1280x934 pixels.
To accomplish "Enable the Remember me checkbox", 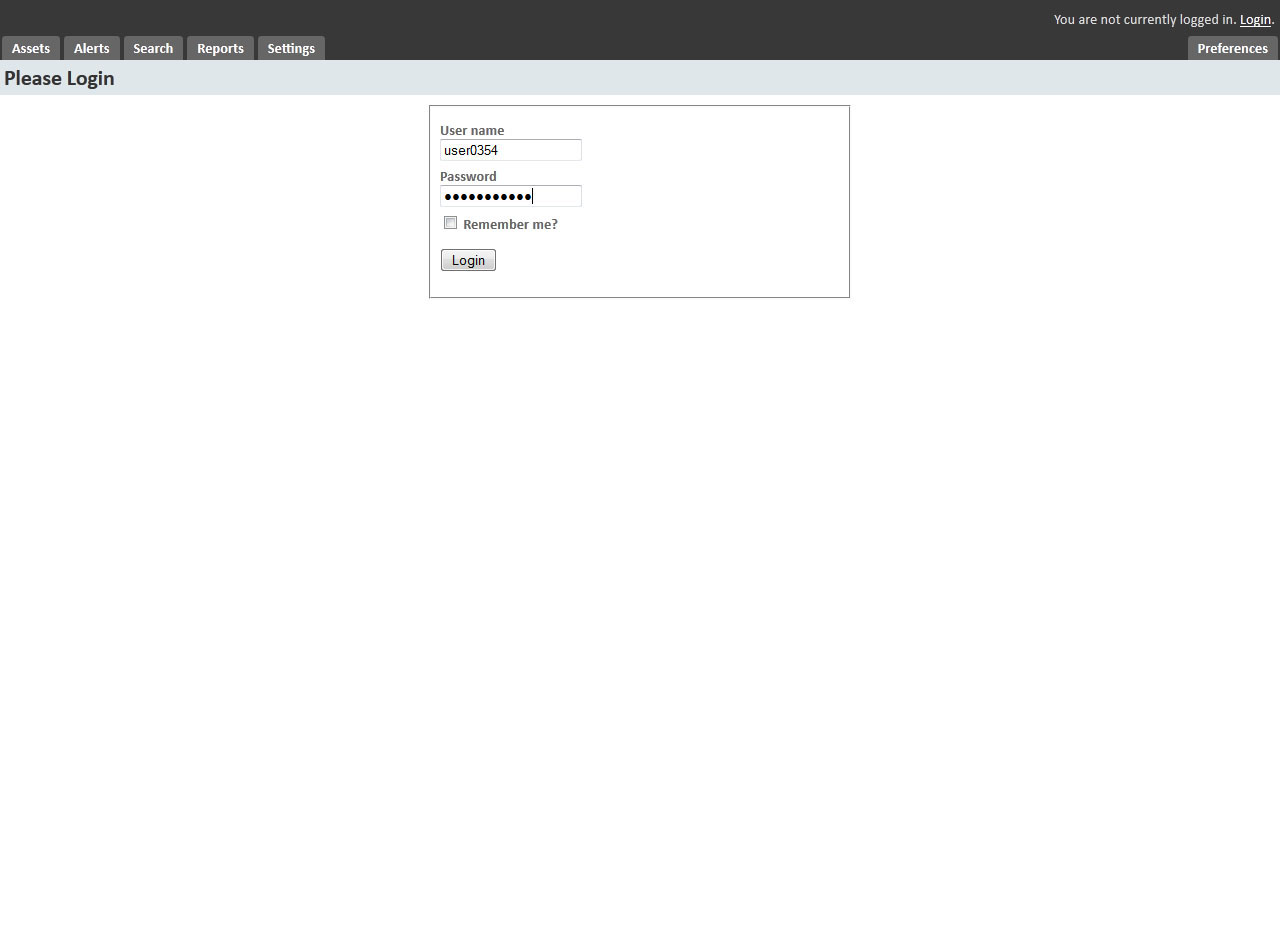I will click(450, 222).
